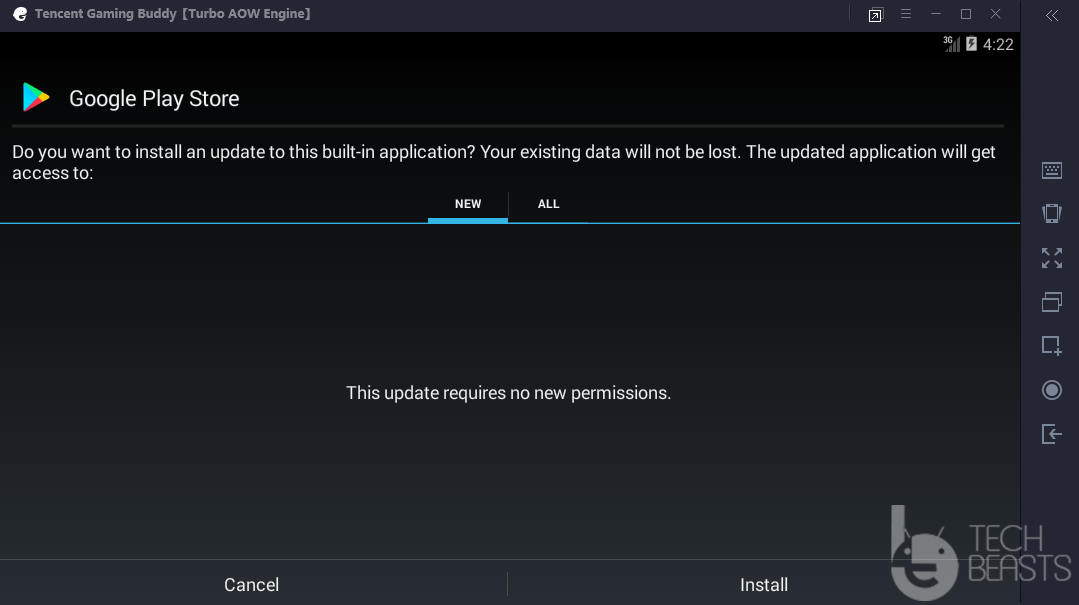Cancel the Play Store update
This screenshot has width=1079, height=605.
(252, 584)
